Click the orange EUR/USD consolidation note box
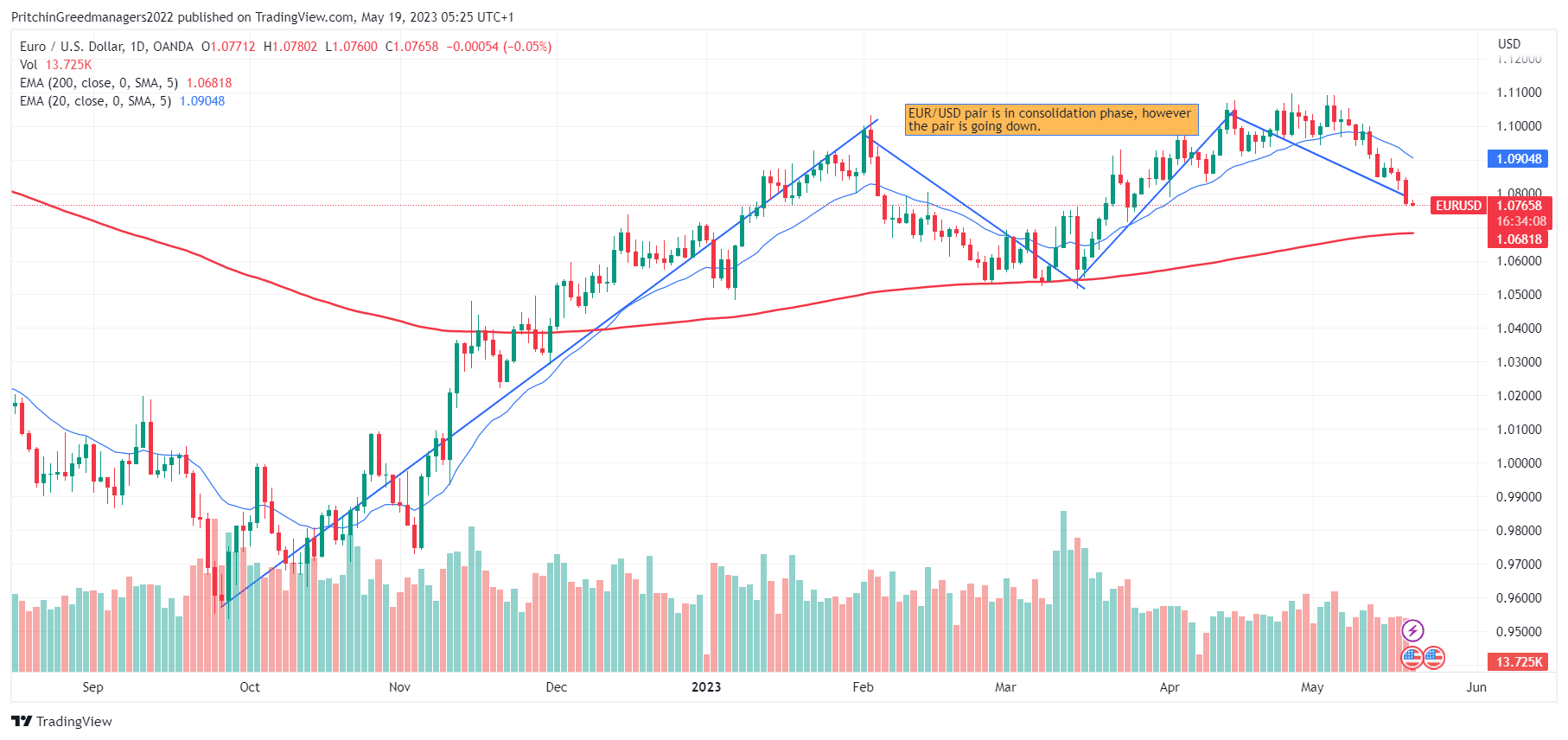This screenshot has height=740, width=1568. (x=1051, y=119)
